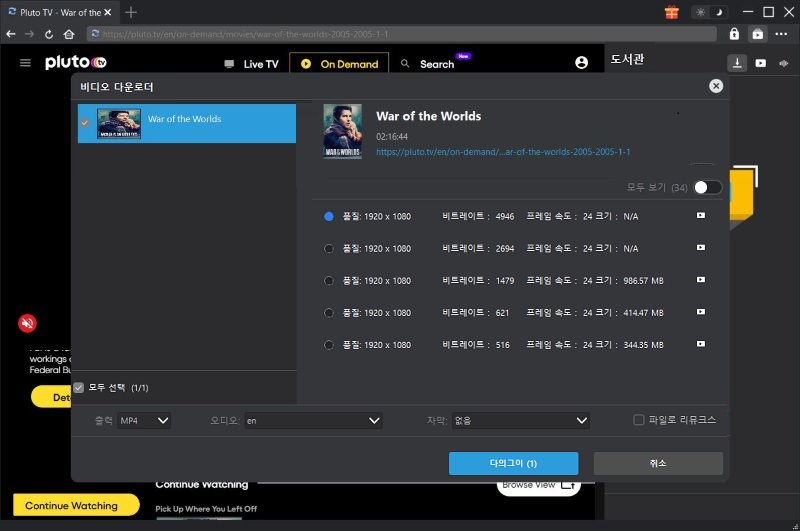This screenshot has height=531, width=800.
Task: Preview the 516 bitrate stream icon
Action: (x=701, y=344)
